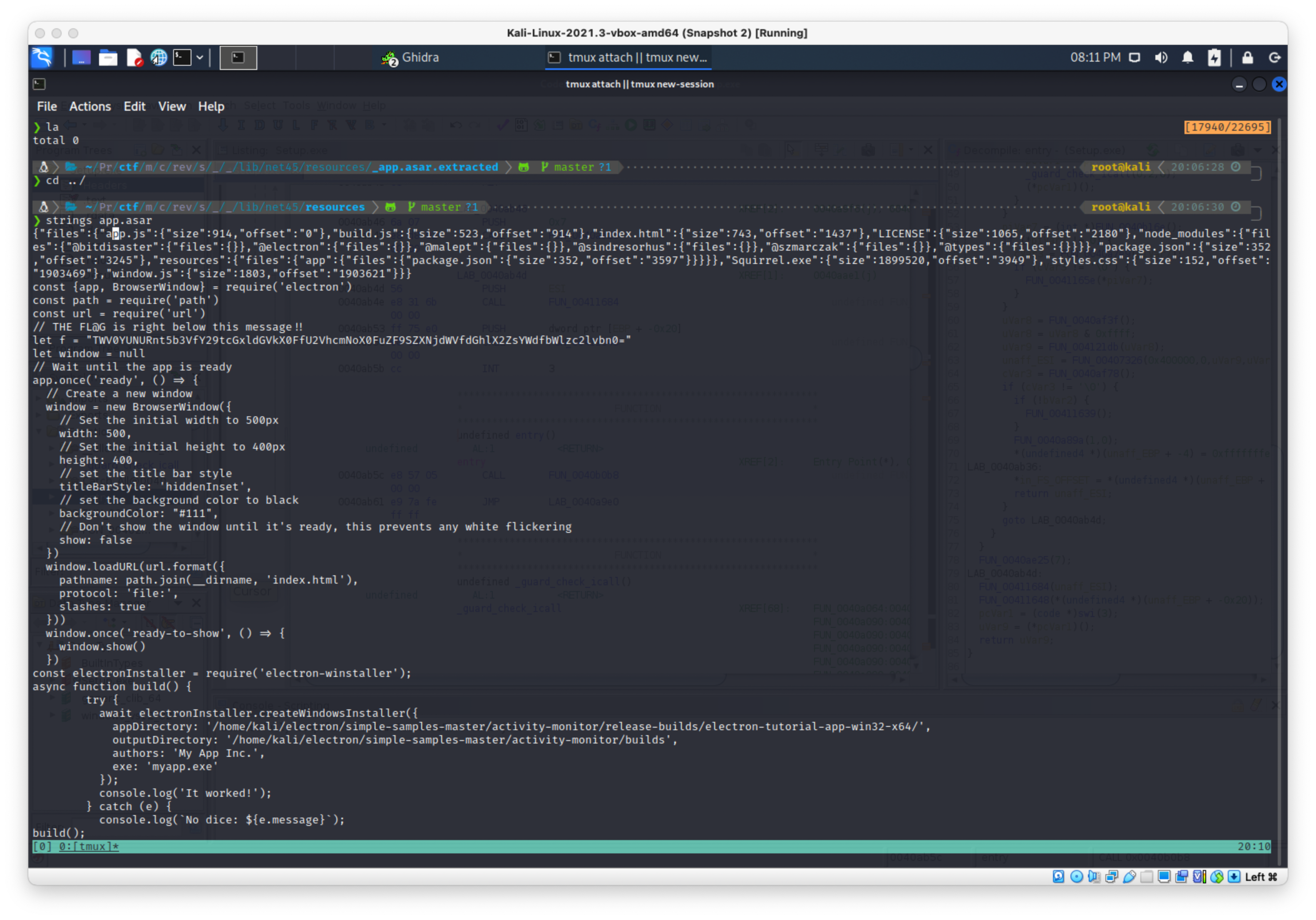Lock the screen with the padlock icon
This screenshot has height=920, width=1316.
[1247, 57]
